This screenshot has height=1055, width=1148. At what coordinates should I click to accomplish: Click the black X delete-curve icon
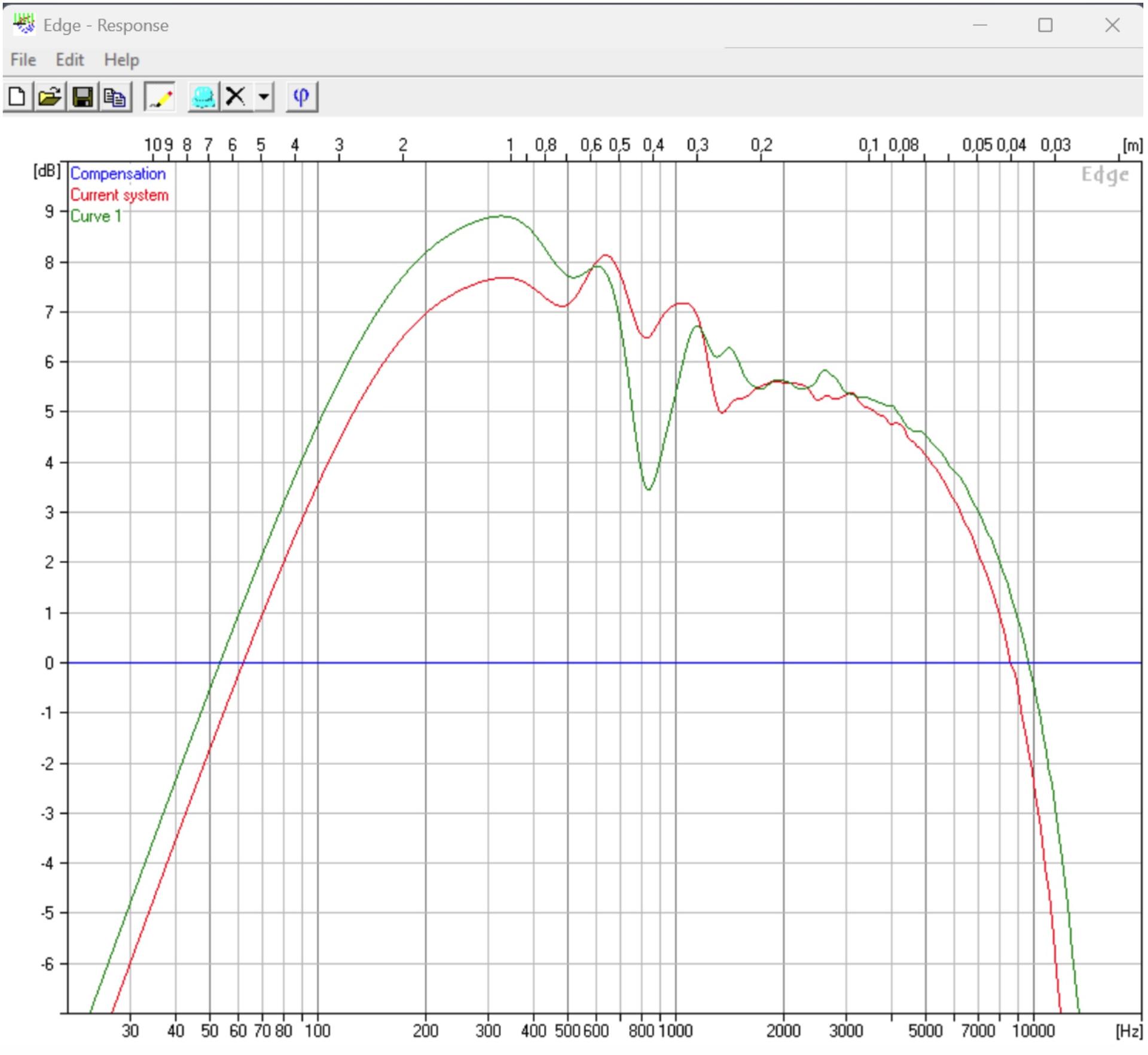236,96
